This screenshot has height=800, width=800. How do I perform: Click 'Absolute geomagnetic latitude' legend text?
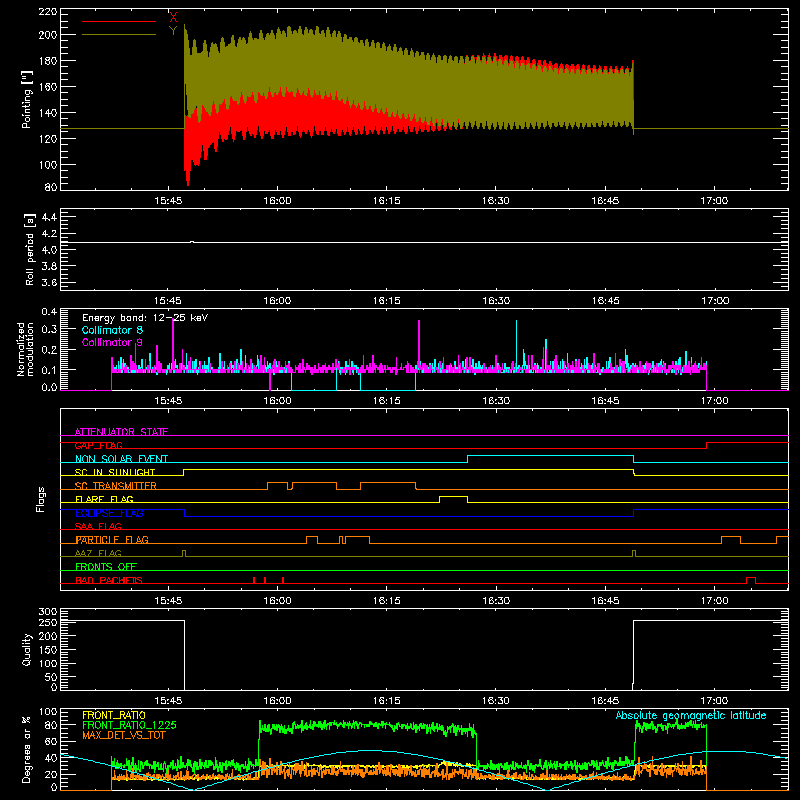(691, 715)
